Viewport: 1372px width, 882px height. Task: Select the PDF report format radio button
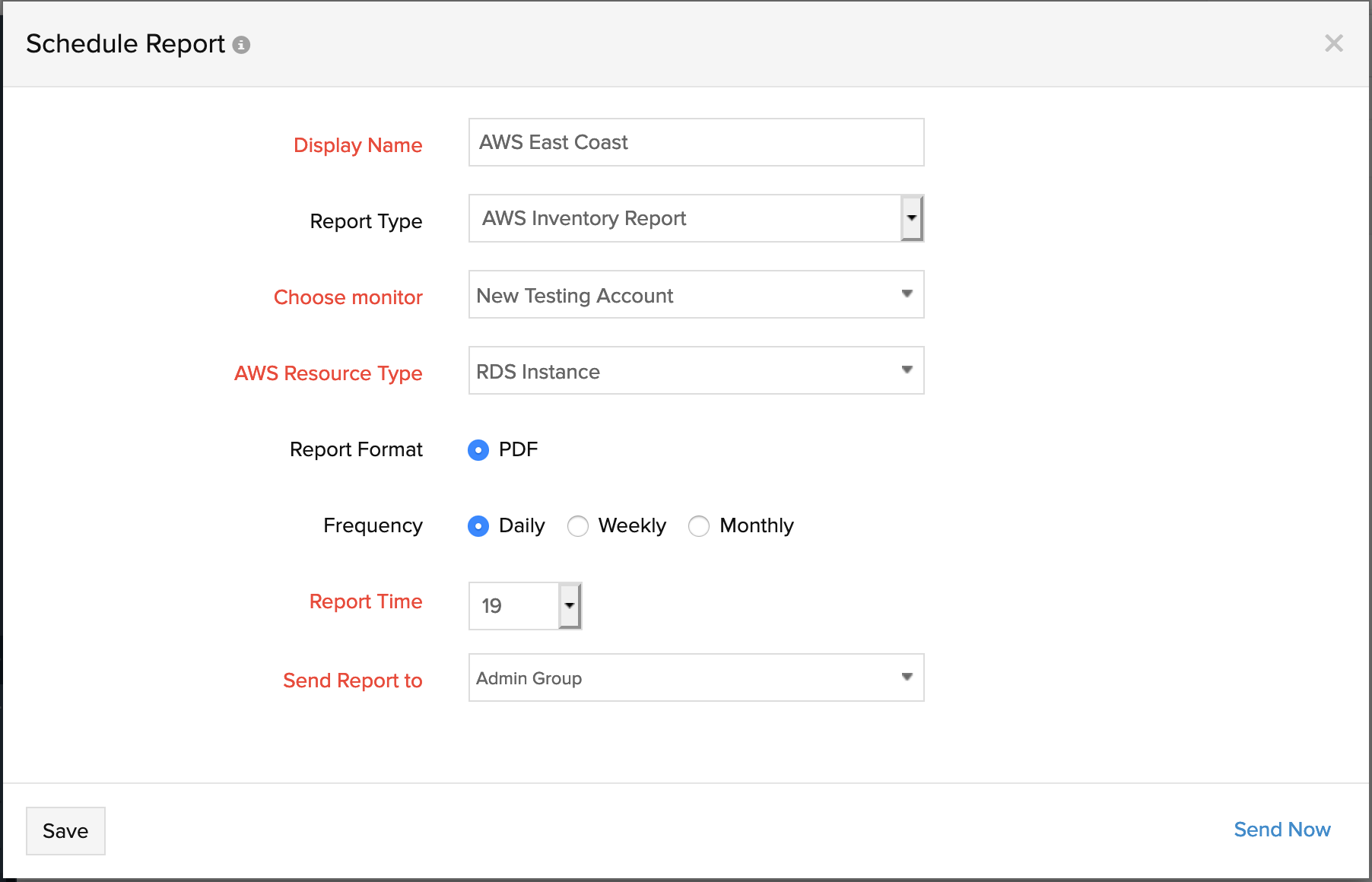[x=478, y=450]
